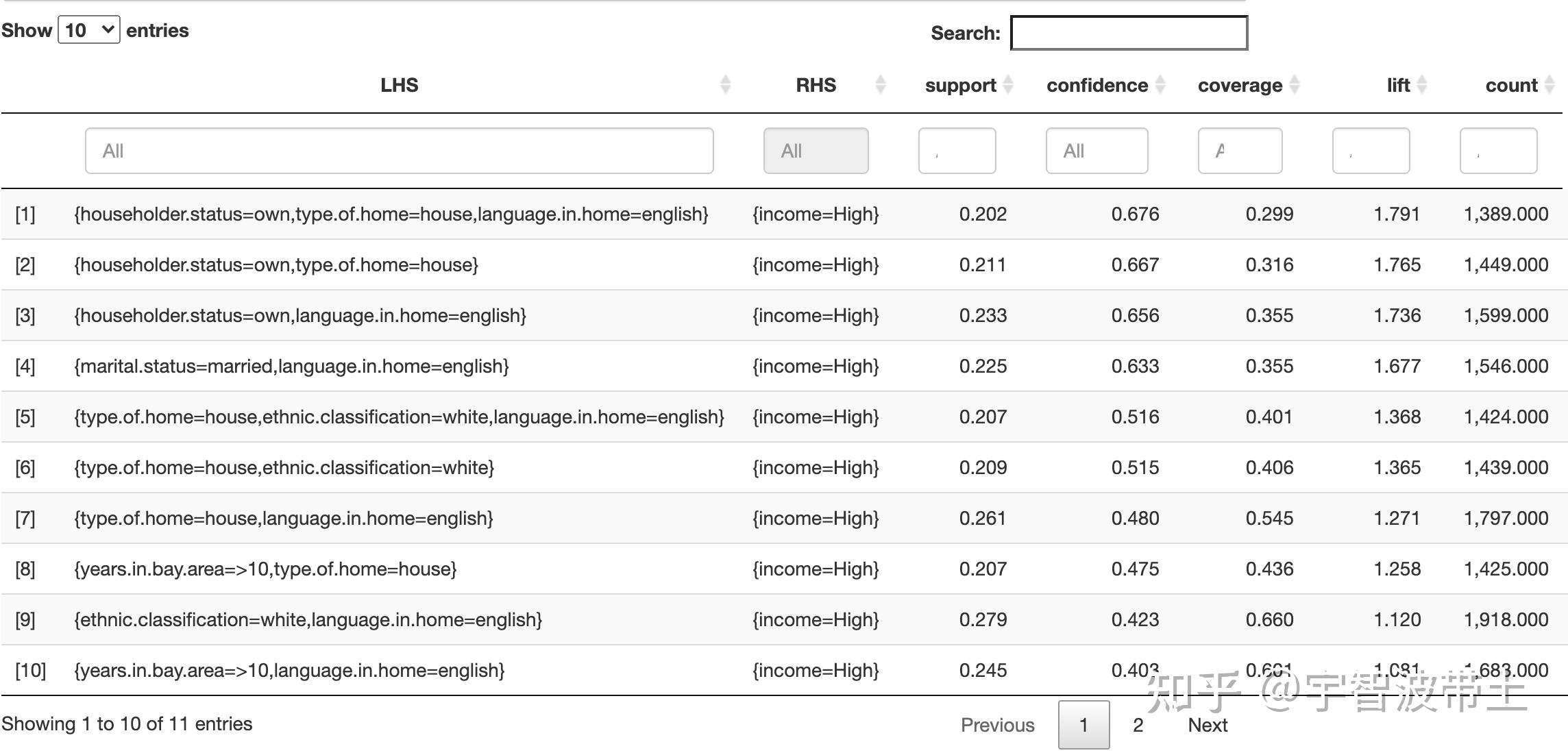
Task: Sort table by RHS column arrows
Action: tap(881, 85)
